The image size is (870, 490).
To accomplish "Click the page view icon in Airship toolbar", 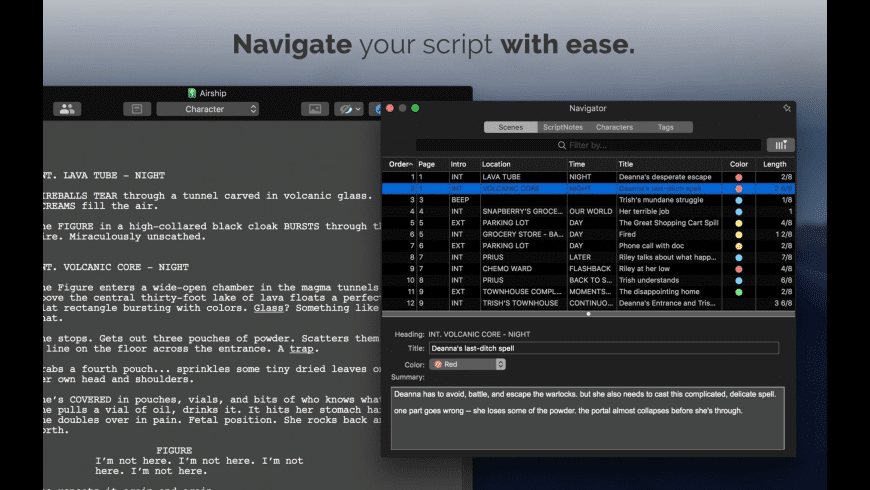I will (137, 109).
